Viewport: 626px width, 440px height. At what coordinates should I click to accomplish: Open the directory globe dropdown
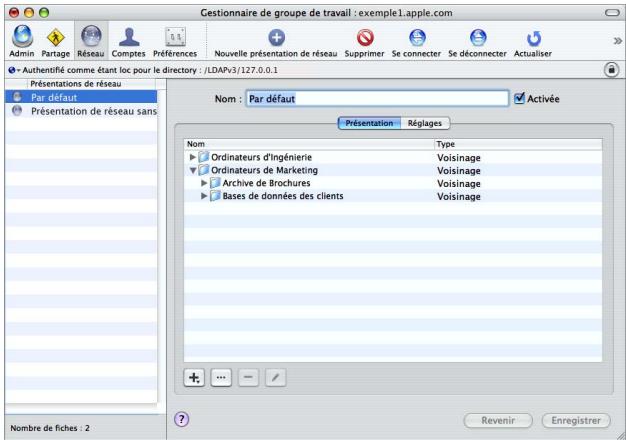tap(14, 70)
